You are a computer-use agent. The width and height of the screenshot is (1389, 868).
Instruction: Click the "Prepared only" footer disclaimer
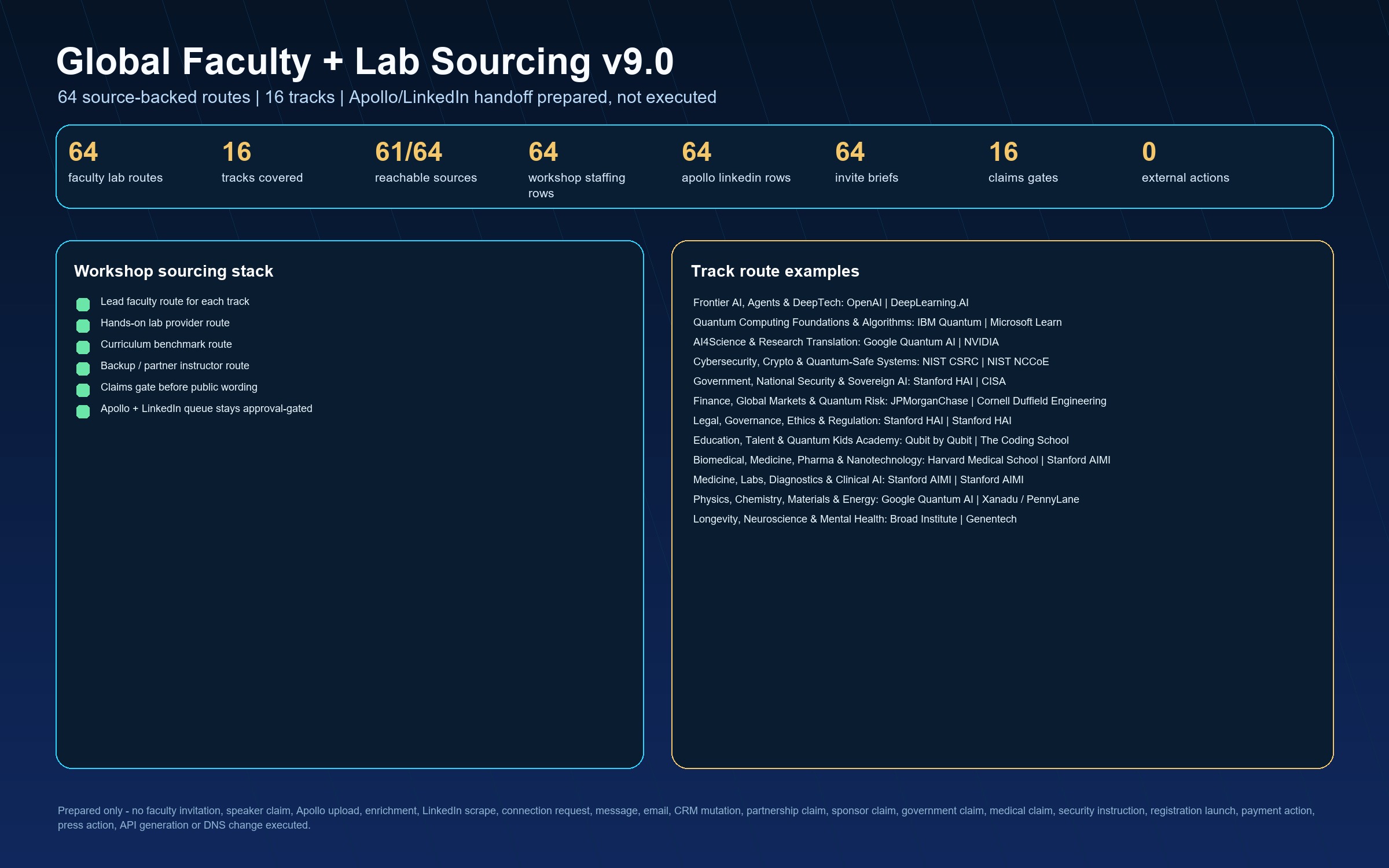686,818
